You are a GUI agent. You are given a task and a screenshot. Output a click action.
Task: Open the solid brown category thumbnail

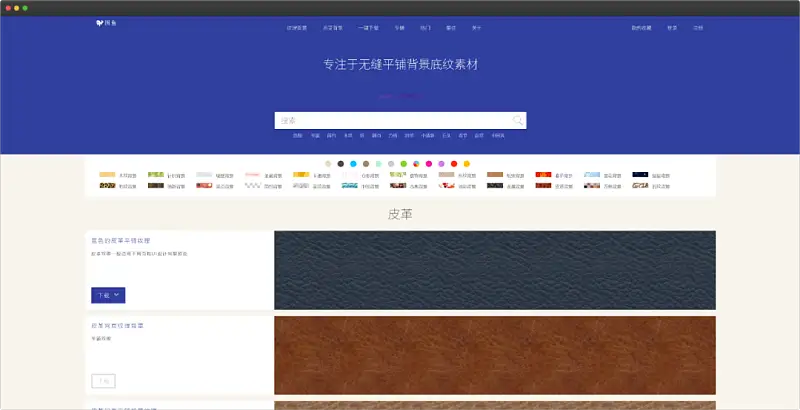point(495,174)
